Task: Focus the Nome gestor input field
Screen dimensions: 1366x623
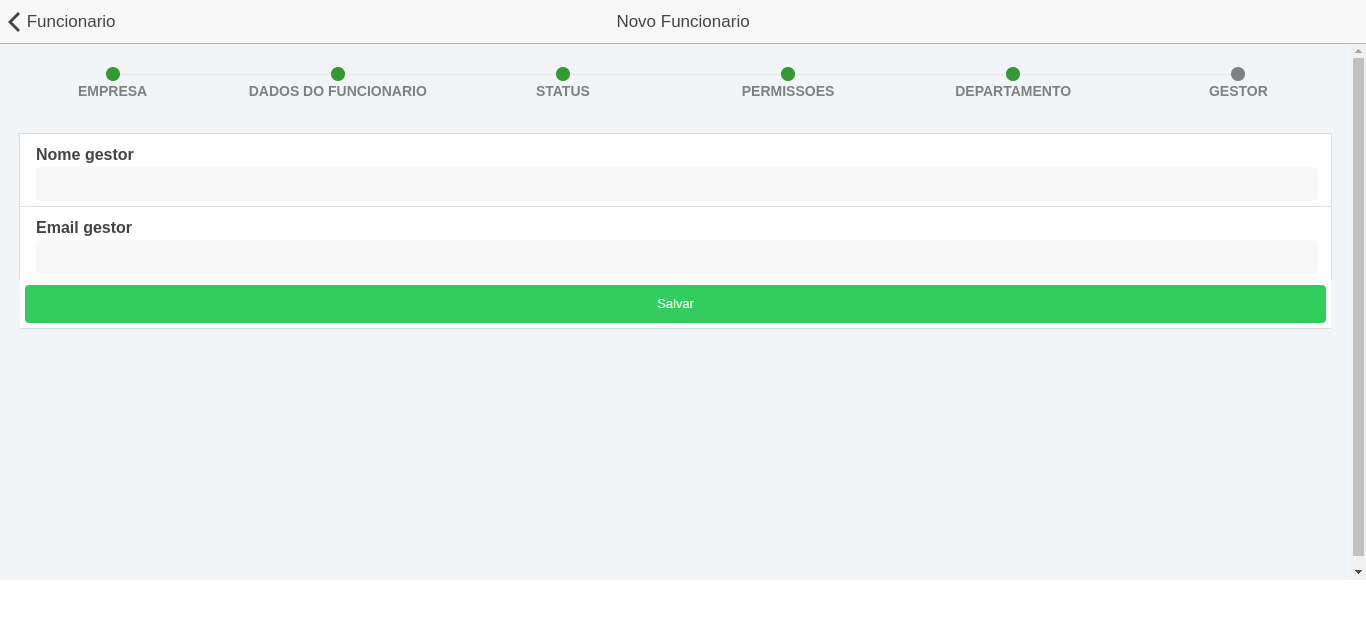Action: (676, 184)
